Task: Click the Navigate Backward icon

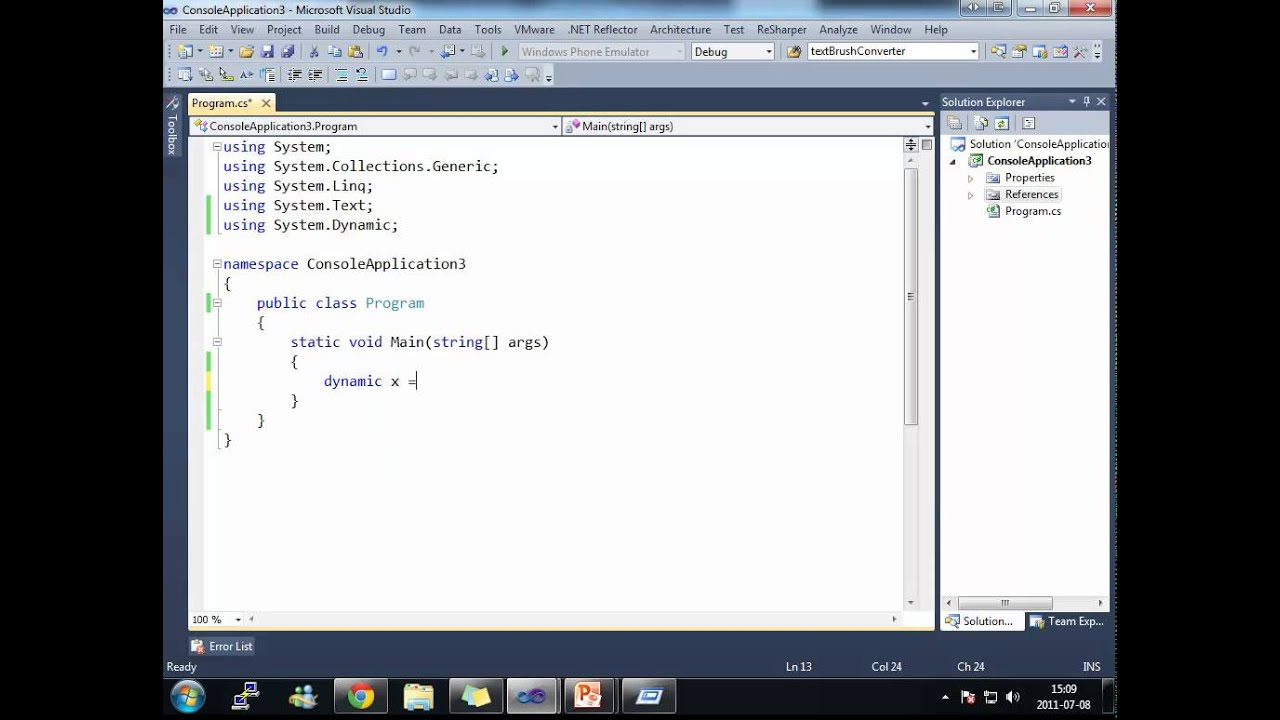Action: pyautogui.click(x=448, y=51)
